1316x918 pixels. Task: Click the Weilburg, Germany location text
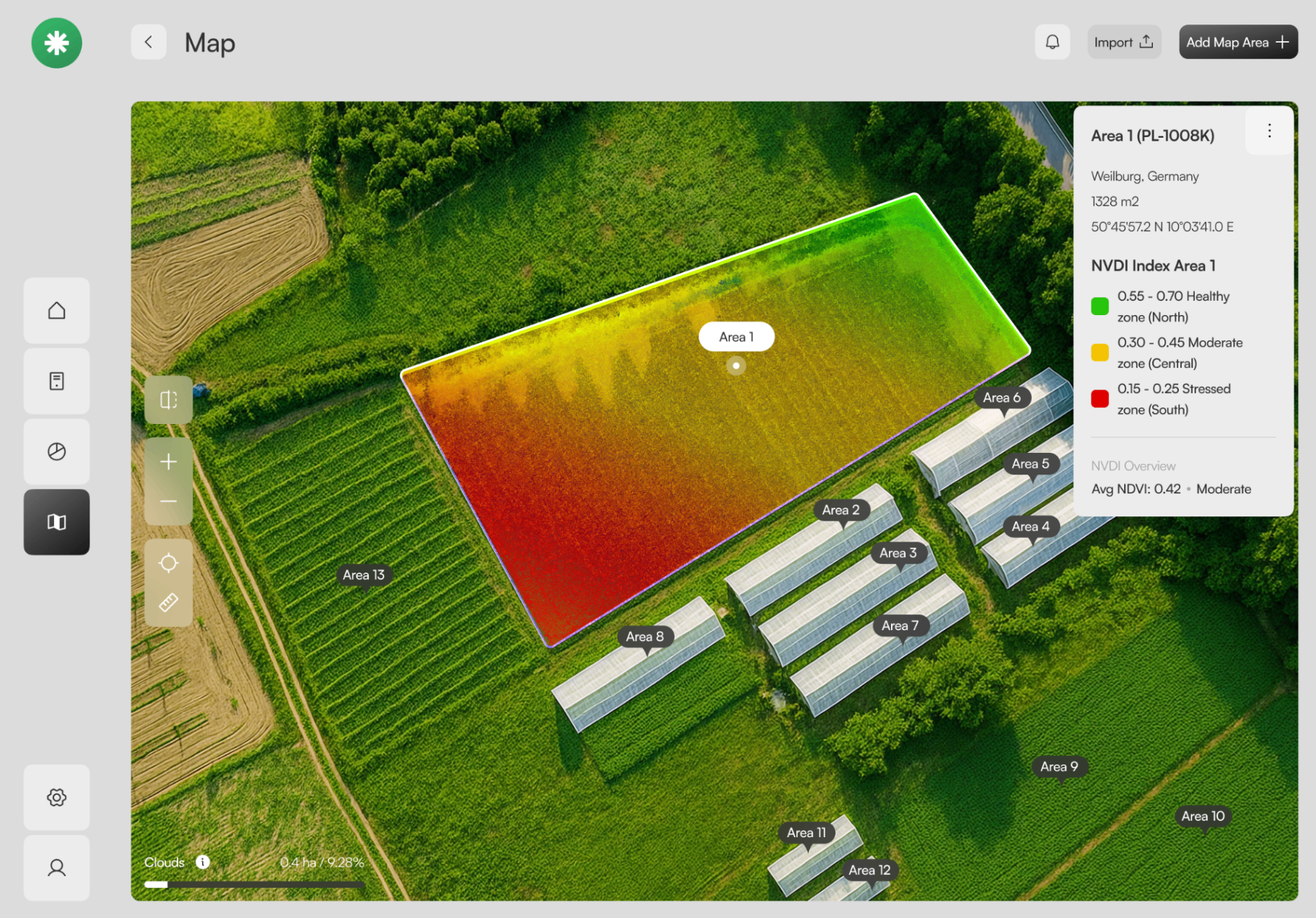[x=1144, y=177]
